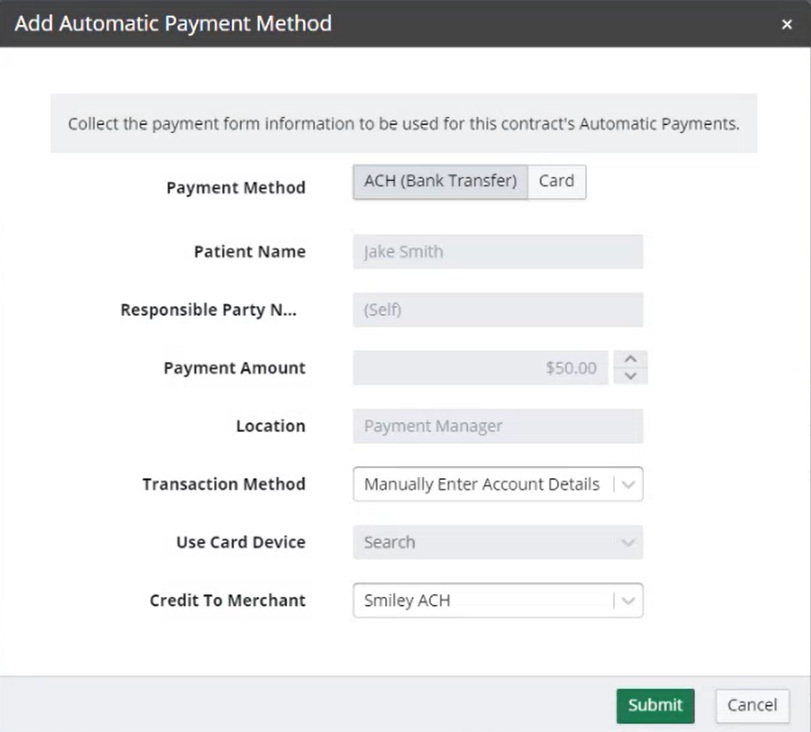Select the ACH (Bank Transfer) payment method
Image resolution: width=811 pixels, height=732 pixels.
438,181
